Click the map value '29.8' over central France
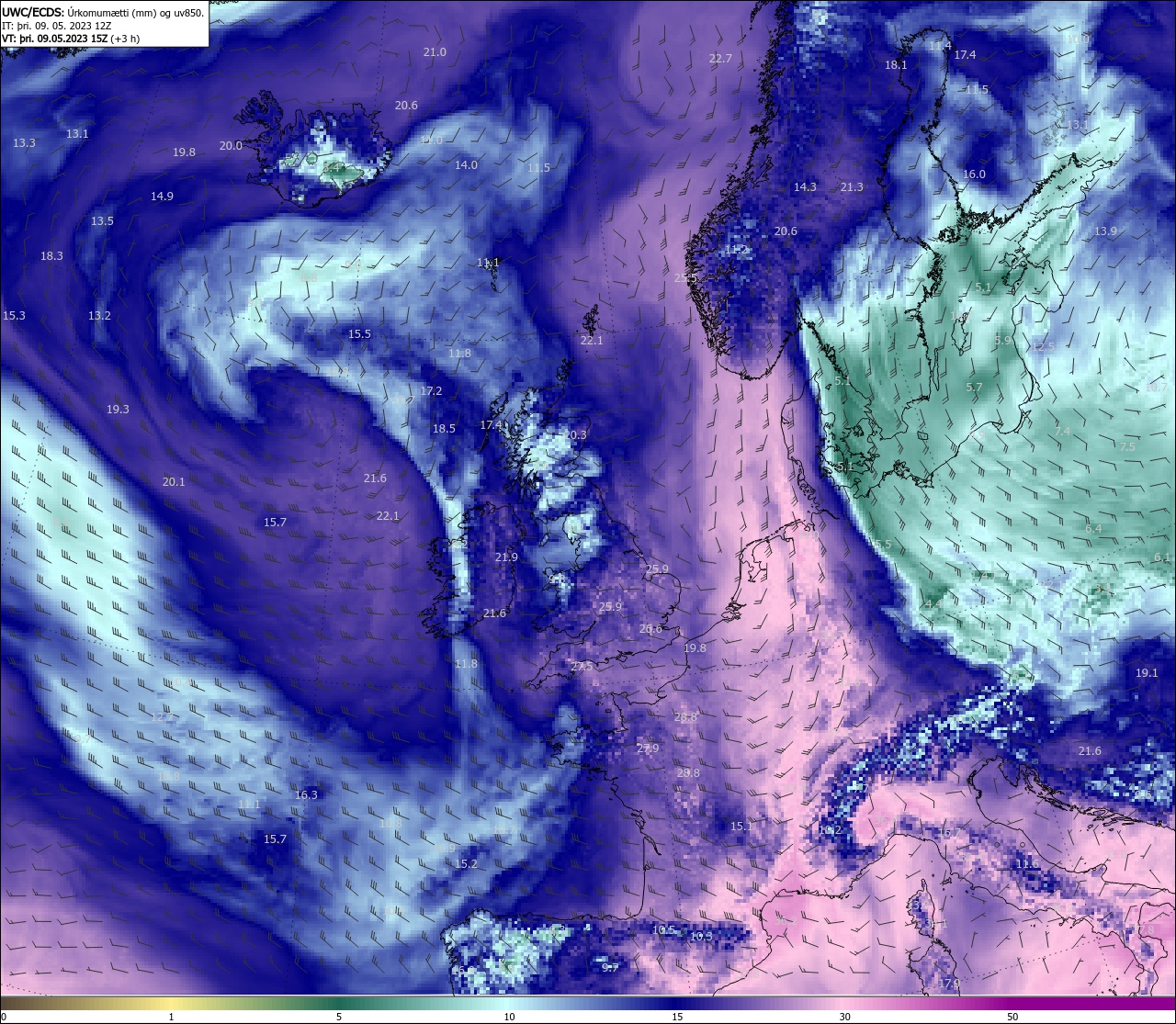The width and height of the screenshot is (1176, 1024). [688, 773]
